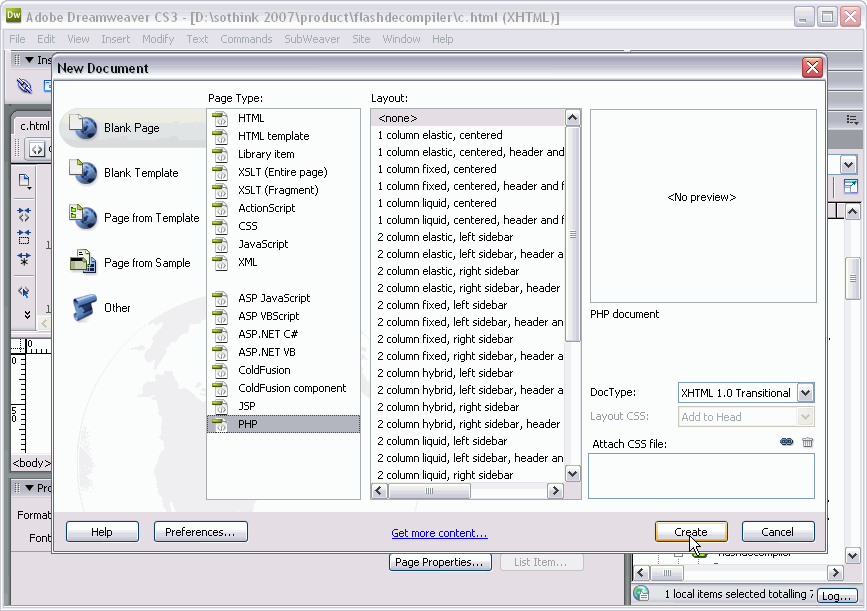This screenshot has height=611, width=867.
Task: Click the file icon beside ActionScript page type
Action: [220, 208]
